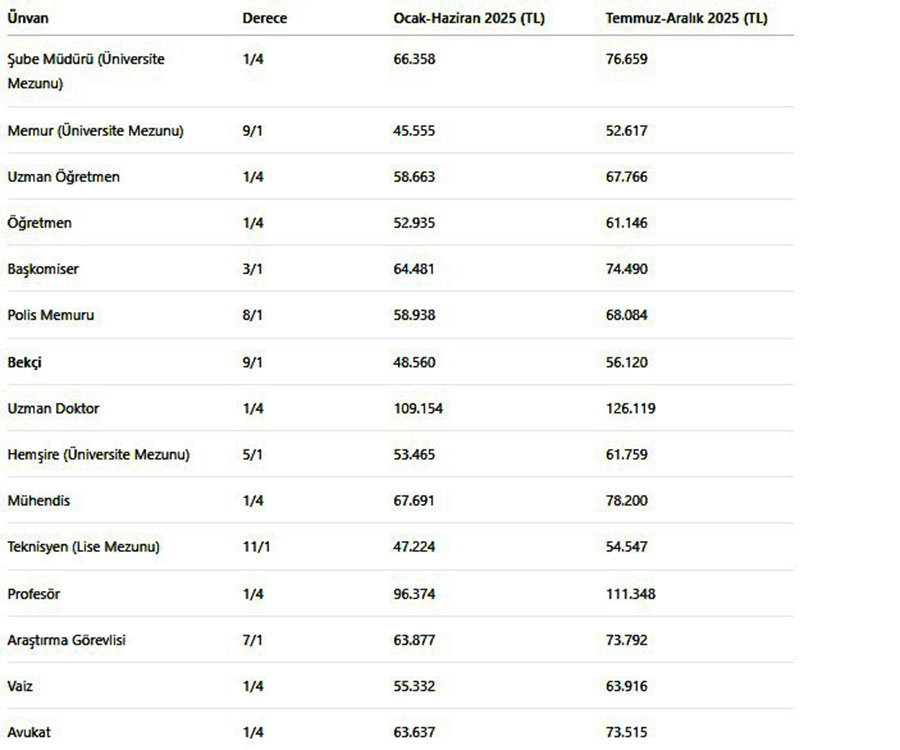This screenshot has height=750, width=900.
Task: Click the Şube Müdürü (Üniversite Mezunu) row title
Action: point(86,71)
